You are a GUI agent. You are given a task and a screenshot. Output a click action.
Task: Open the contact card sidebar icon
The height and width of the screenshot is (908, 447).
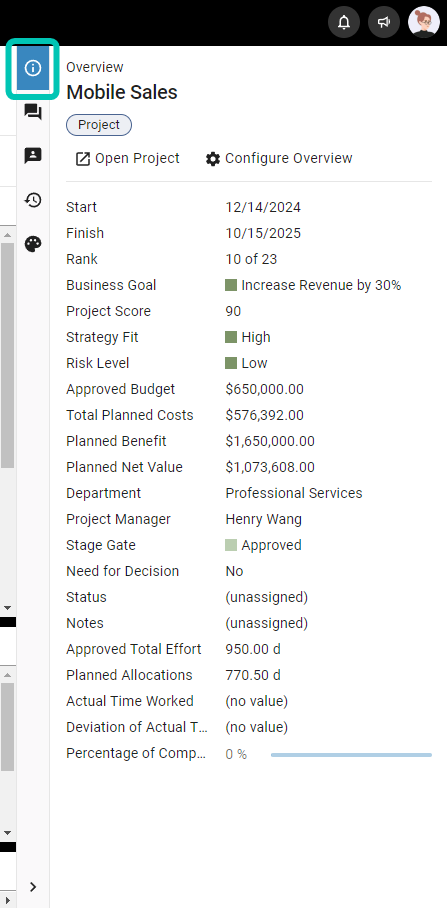tap(33, 155)
